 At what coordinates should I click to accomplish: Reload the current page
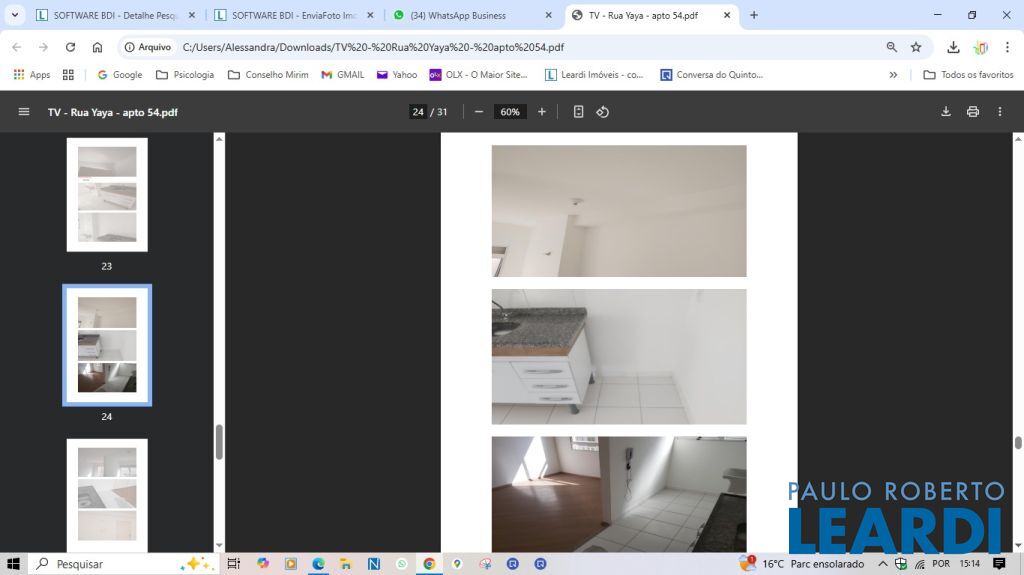tap(70, 47)
